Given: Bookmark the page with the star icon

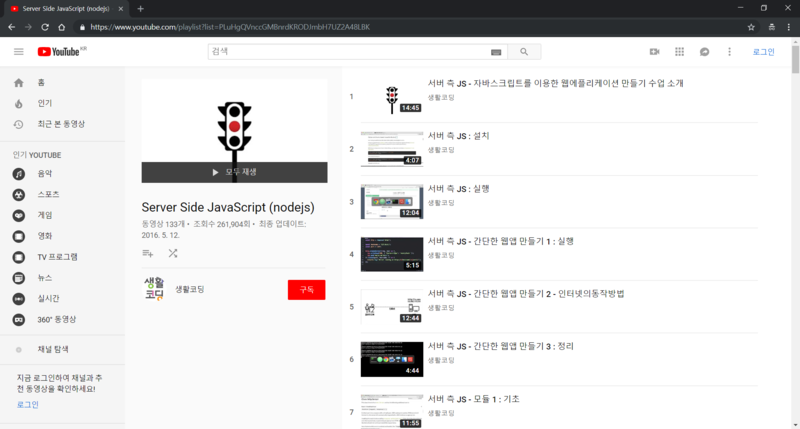Looking at the screenshot, I should click(x=751, y=27).
